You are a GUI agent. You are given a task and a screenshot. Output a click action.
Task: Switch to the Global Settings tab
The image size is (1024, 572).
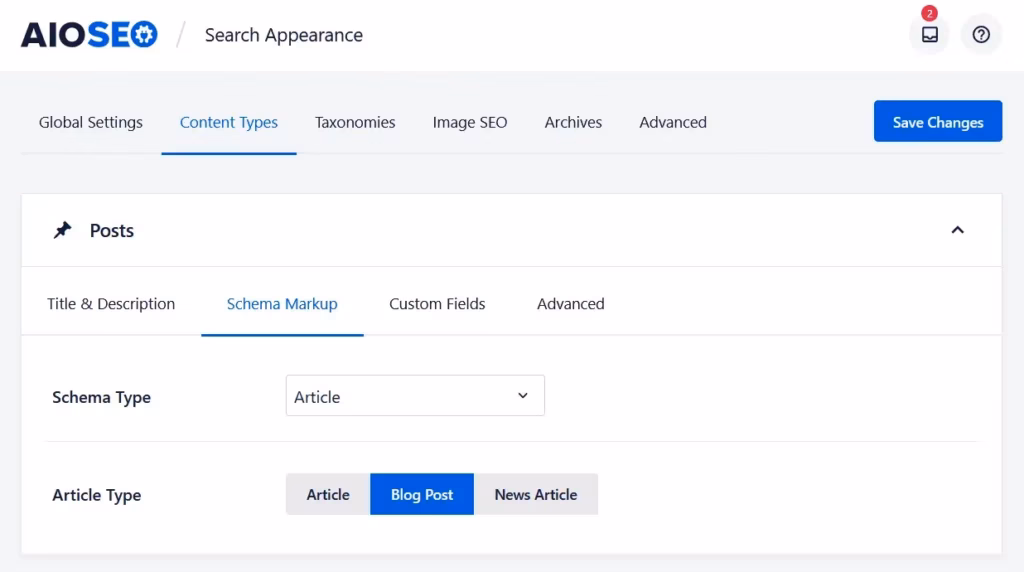(91, 122)
